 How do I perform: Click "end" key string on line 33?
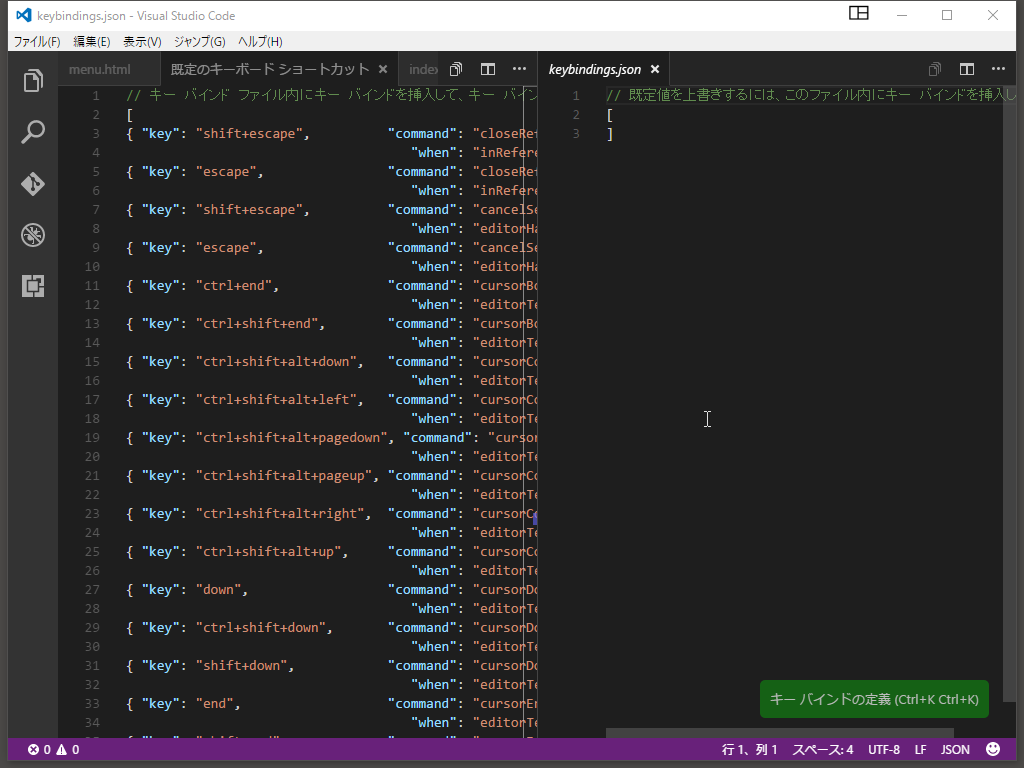tap(214, 703)
